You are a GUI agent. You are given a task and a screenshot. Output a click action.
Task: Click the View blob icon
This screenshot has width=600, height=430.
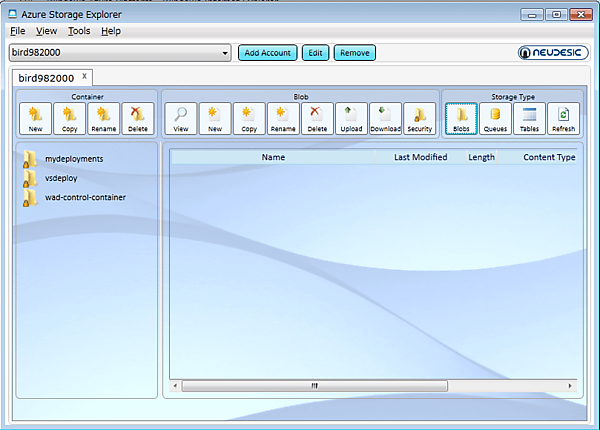click(181, 119)
